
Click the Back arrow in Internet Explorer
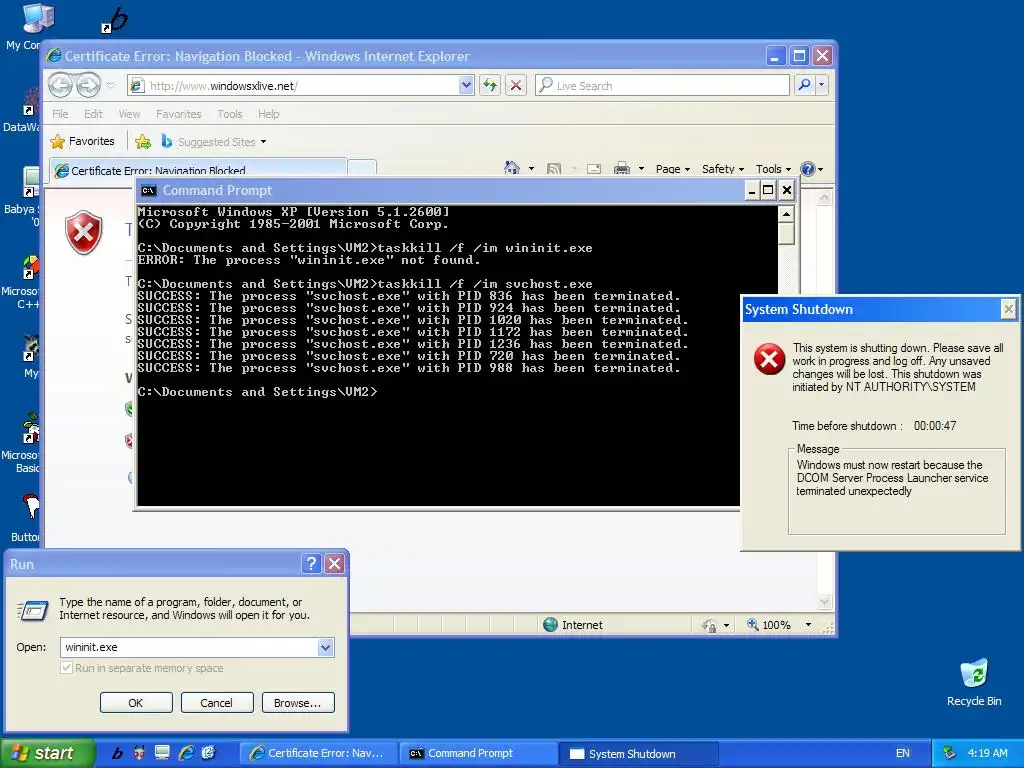(60, 85)
